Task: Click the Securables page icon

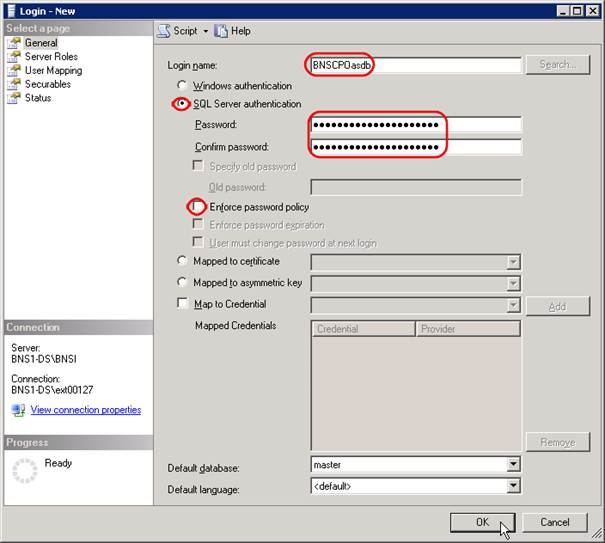Action: pyautogui.click(x=14, y=84)
